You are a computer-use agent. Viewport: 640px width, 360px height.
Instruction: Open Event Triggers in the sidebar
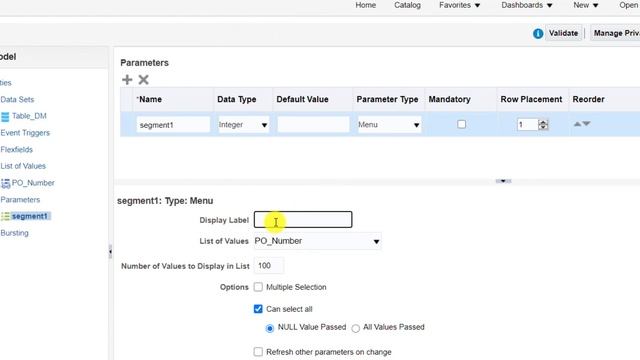pos(25,133)
